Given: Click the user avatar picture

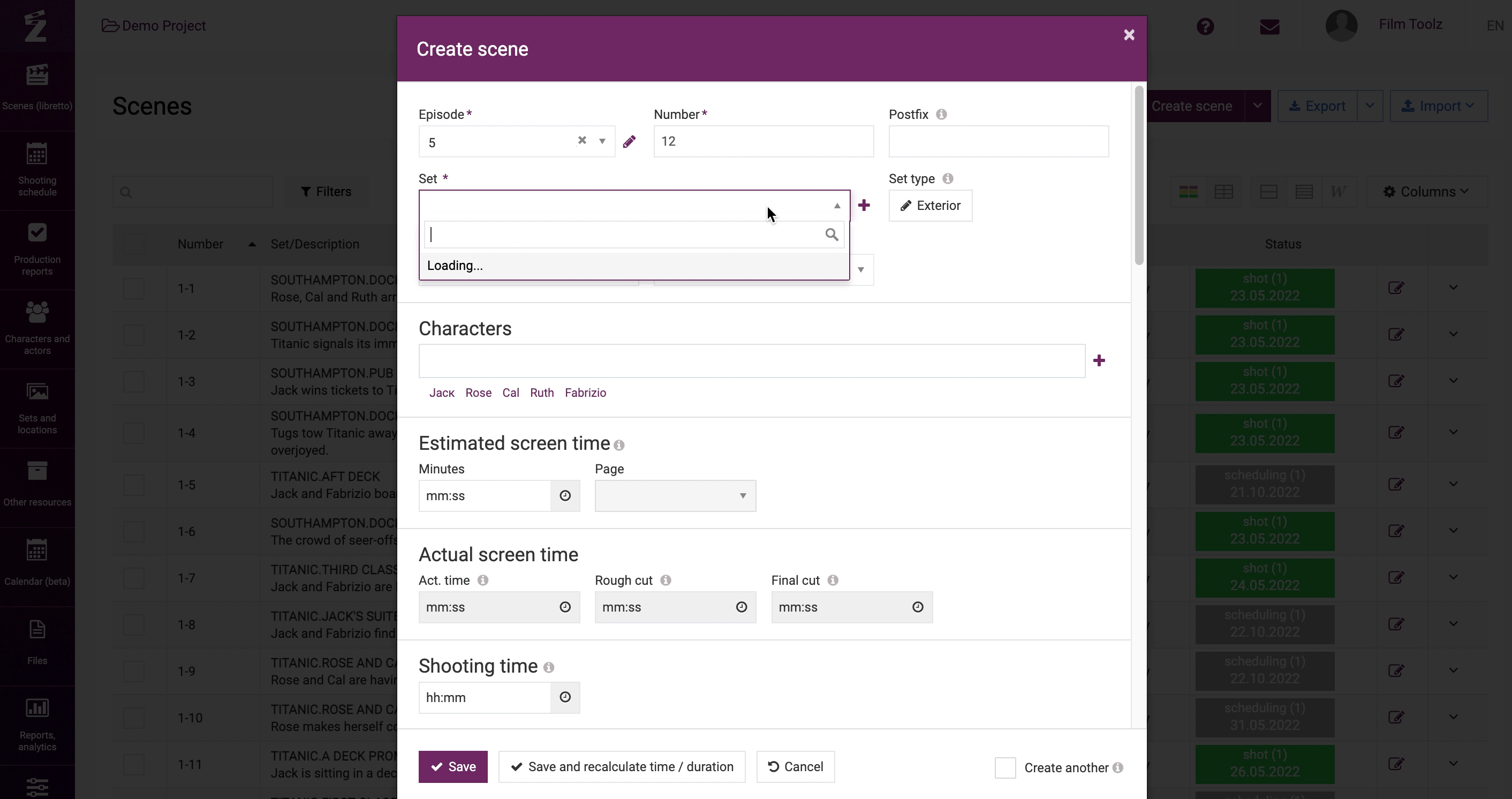Looking at the screenshot, I should pyautogui.click(x=1341, y=25).
